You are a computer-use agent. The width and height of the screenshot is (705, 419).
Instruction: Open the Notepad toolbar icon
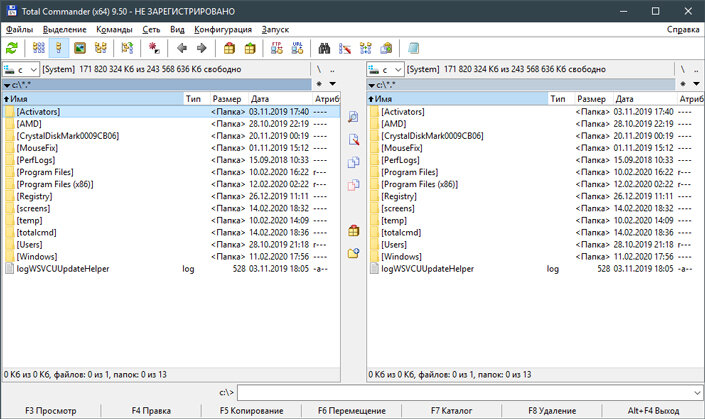[413, 48]
